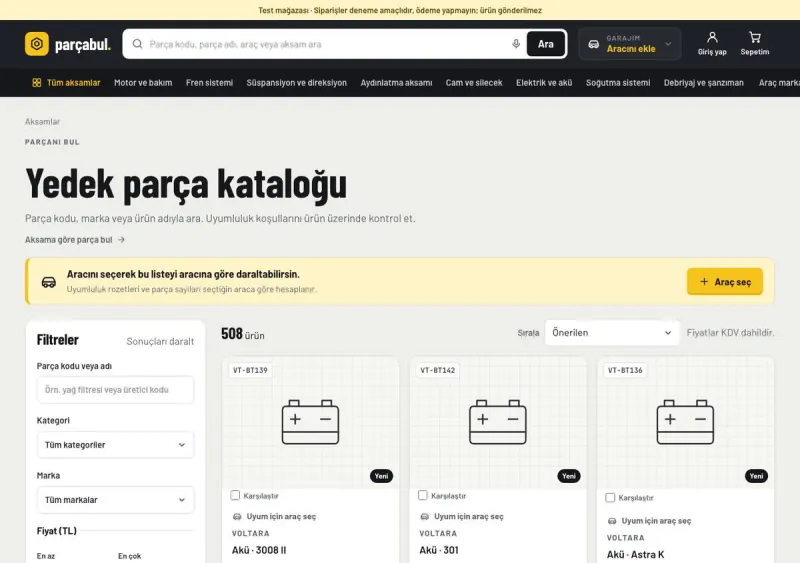
Task: Click the Yeni badge on VT-BT142
Action: (569, 476)
